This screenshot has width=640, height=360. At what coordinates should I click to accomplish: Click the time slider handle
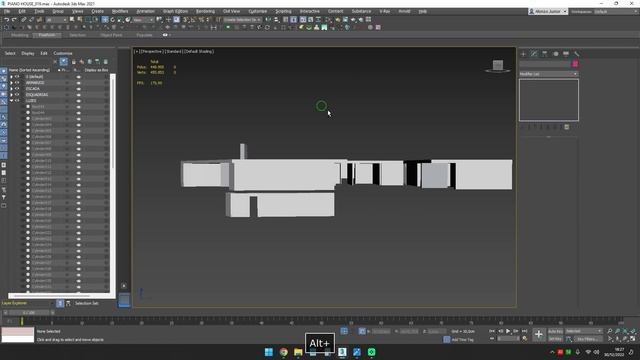29,313
